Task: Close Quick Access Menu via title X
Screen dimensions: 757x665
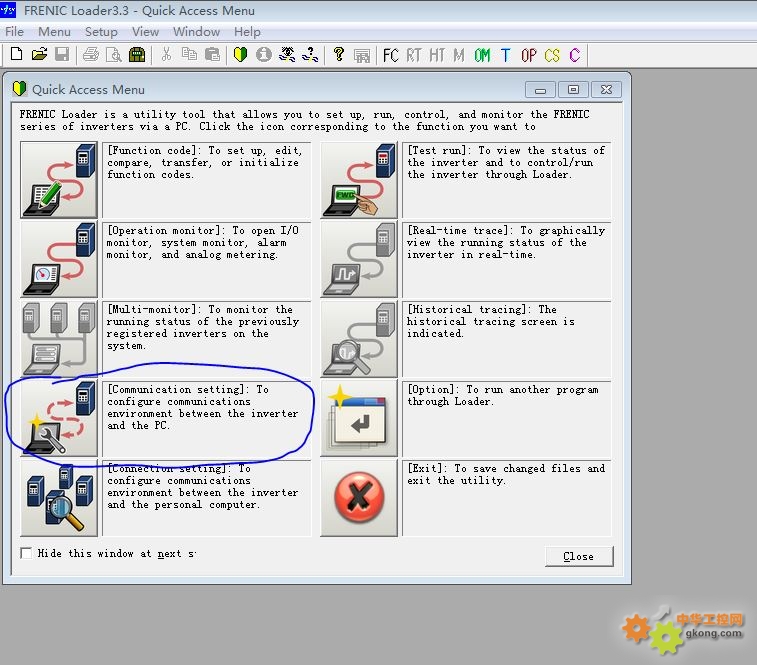Action: [x=606, y=90]
